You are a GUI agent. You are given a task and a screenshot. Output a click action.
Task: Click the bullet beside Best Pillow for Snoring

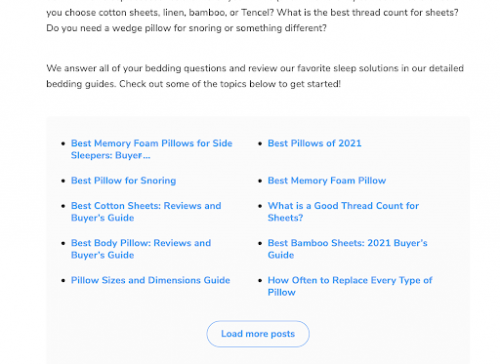tap(63, 181)
